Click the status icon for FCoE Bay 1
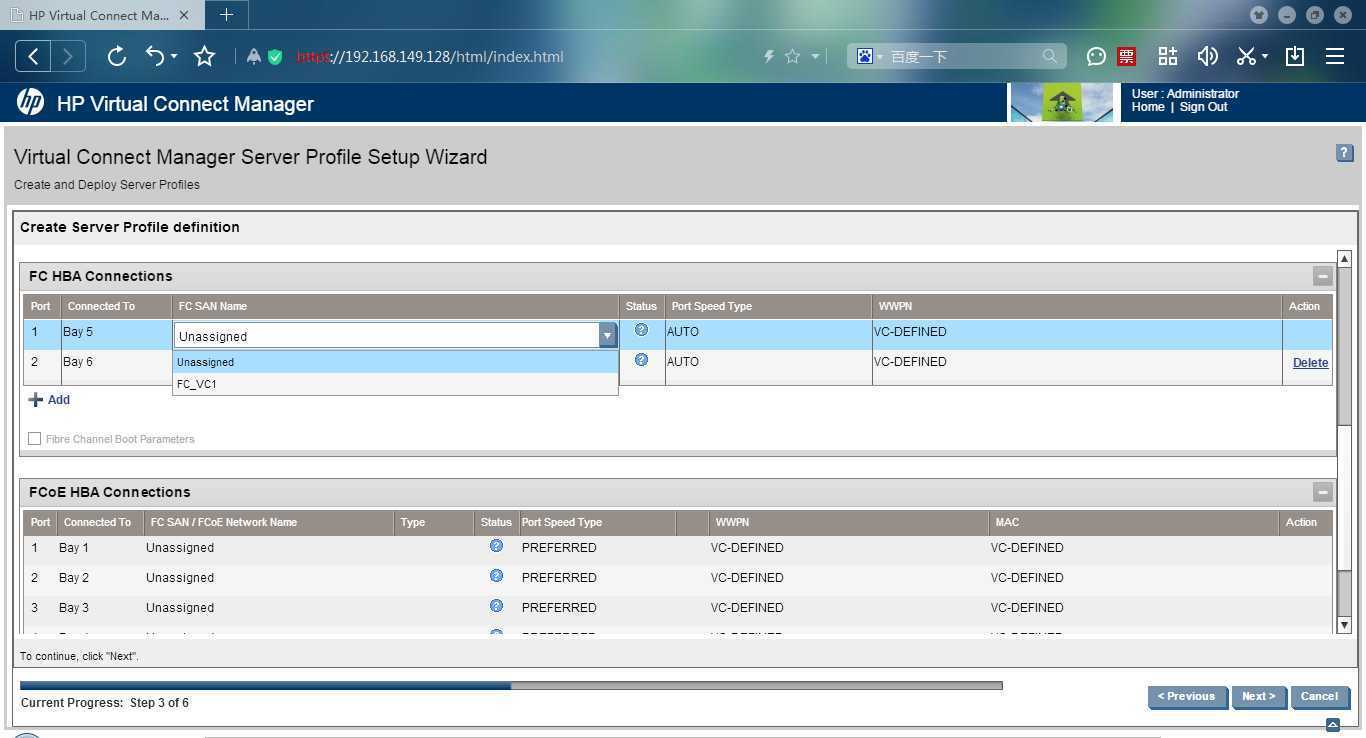The height and width of the screenshot is (738, 1366). 496,546
